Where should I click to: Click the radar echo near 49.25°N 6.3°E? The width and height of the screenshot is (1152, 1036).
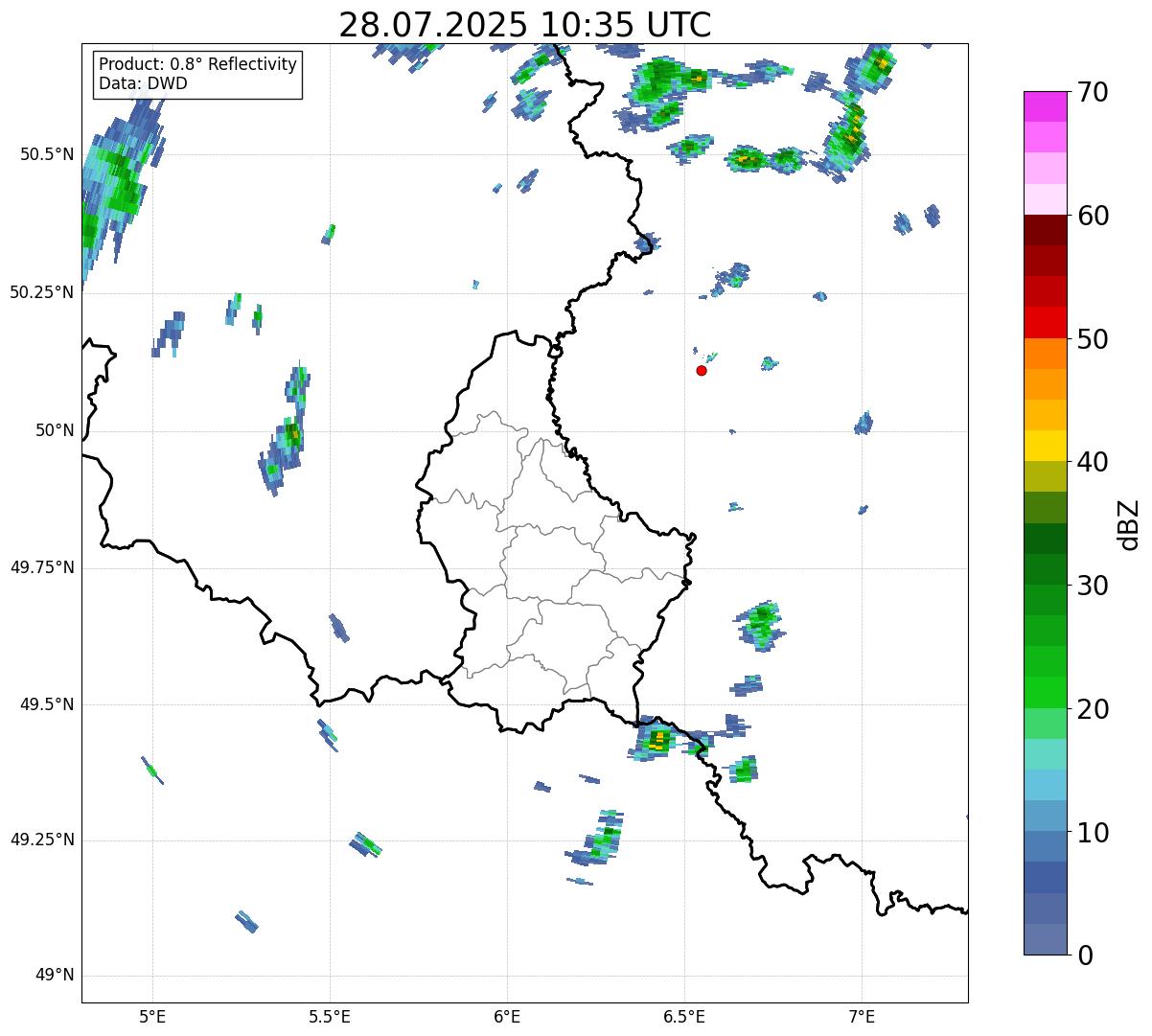(598, 838)
